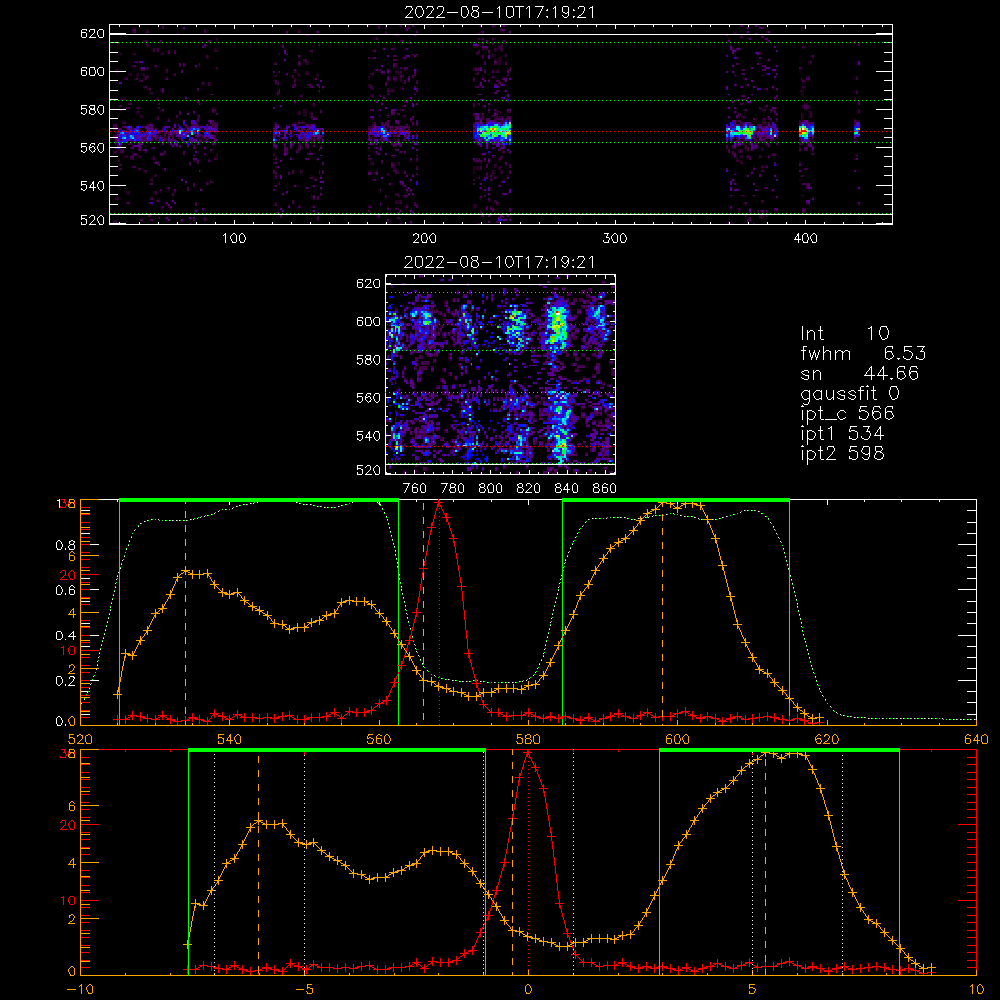Click x-axis label 520 on the third plot
The height and width of the screenshot is (1000, 1000).
click(x=80, y=739)
